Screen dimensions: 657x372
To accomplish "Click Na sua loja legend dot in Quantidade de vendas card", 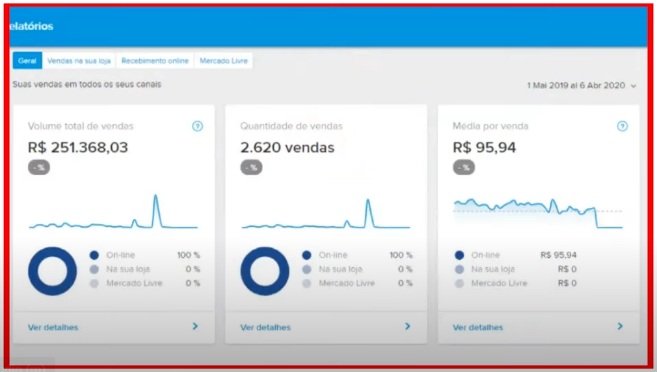I will (307, 269).
